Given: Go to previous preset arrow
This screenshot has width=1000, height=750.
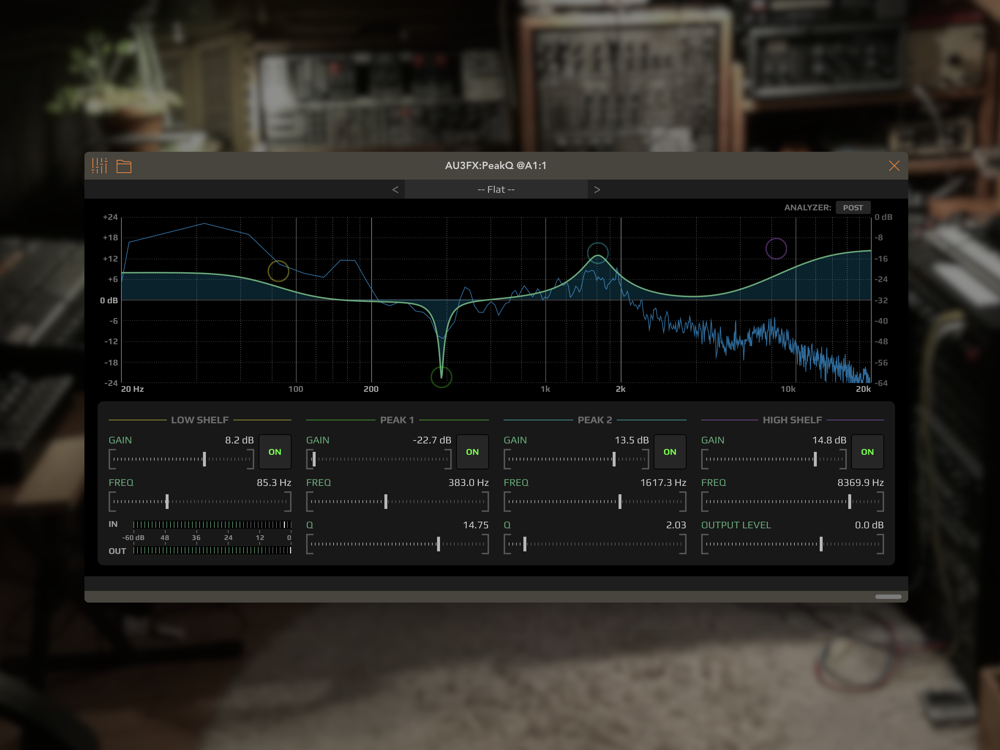Looking at the screenshot, I should (395, 189).
